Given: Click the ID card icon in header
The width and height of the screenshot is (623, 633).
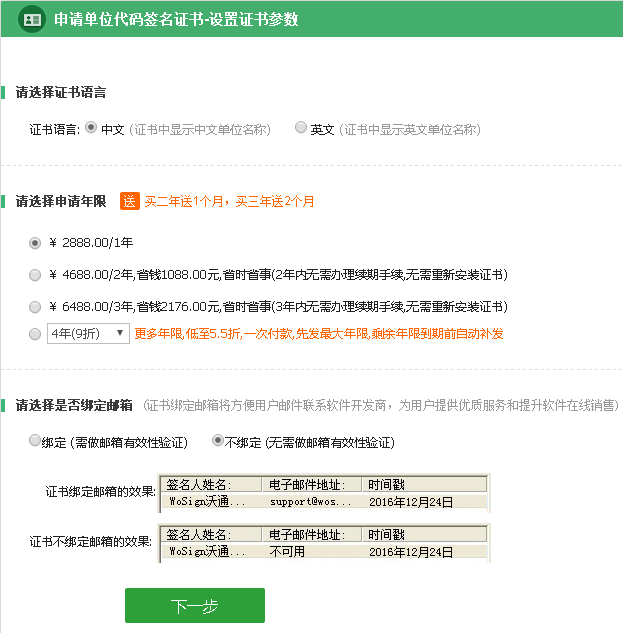Looking at the screenshot, I should tap(32, 19).
